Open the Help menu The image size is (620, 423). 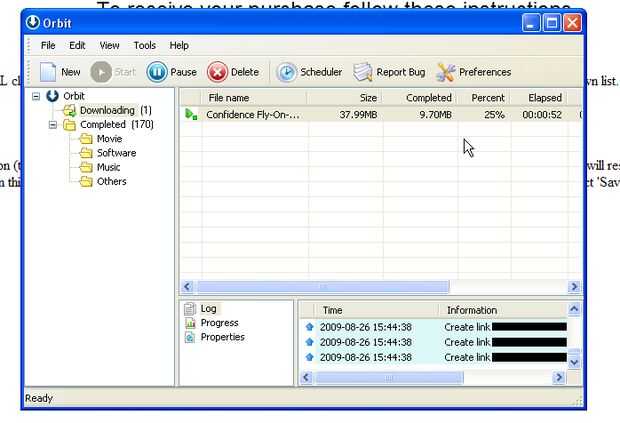179,45
